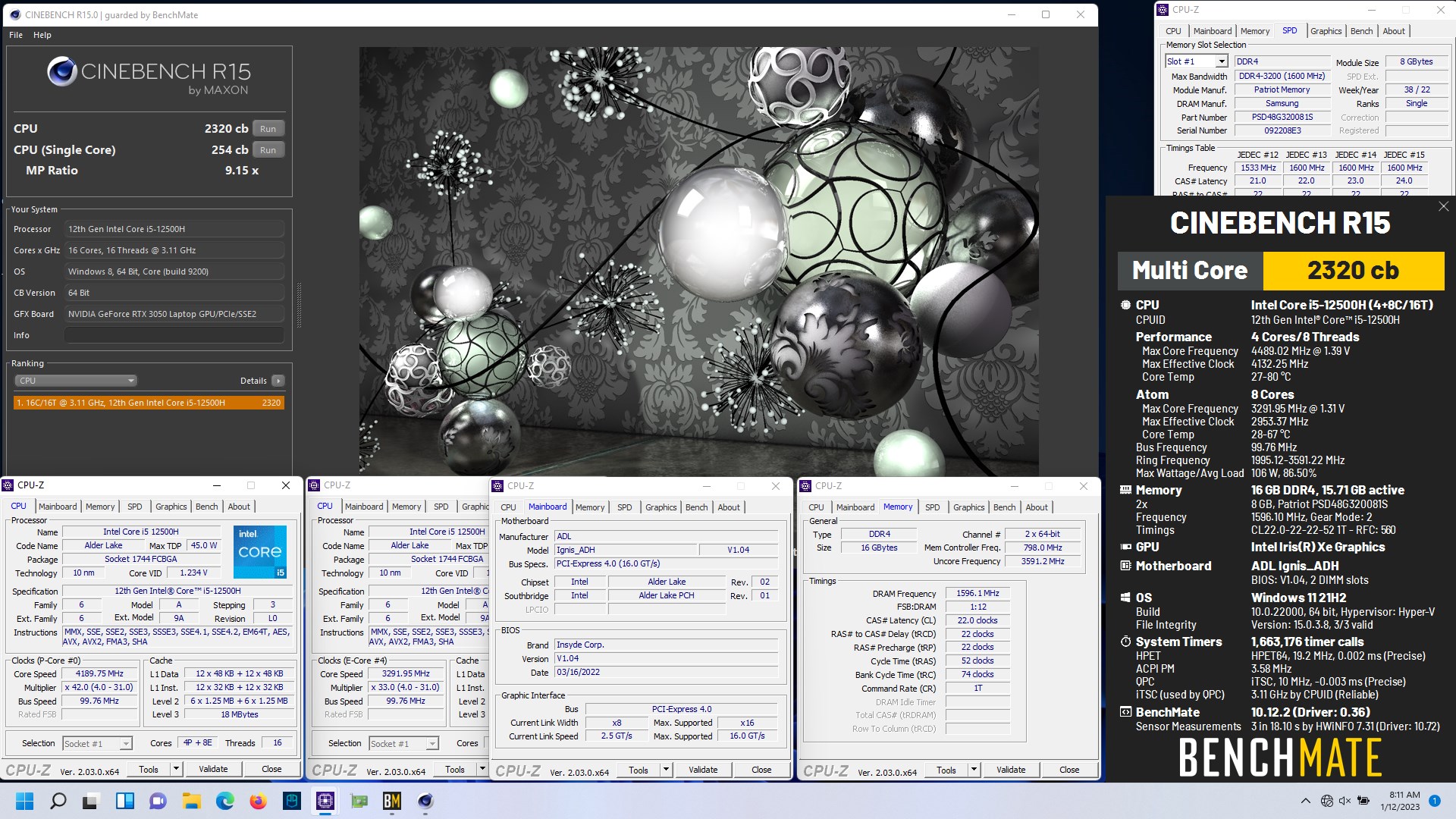Switch to Cinebench via its taskbar icon

pos(425,801)
